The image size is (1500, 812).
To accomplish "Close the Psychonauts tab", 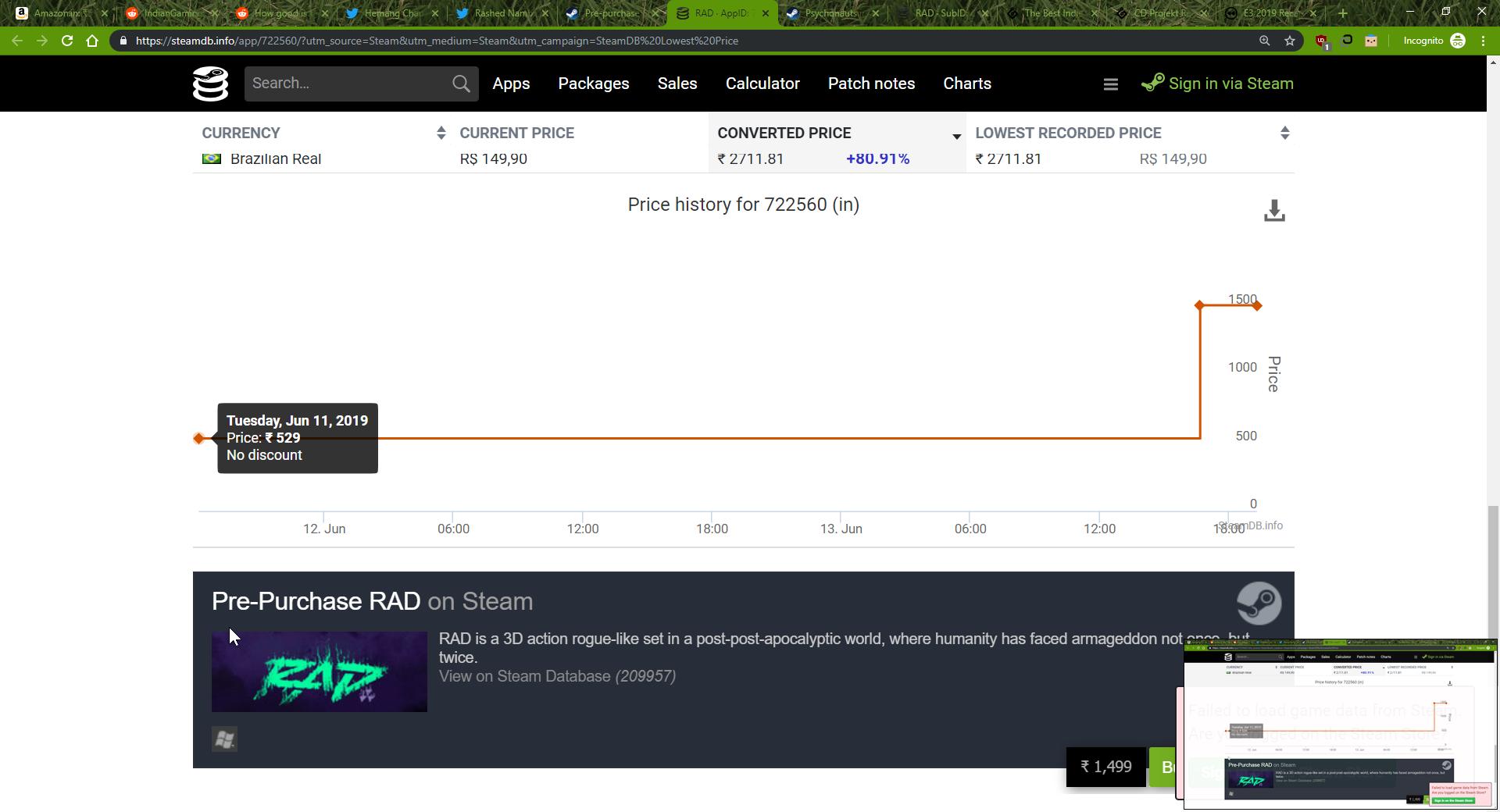I will [875, 13].
